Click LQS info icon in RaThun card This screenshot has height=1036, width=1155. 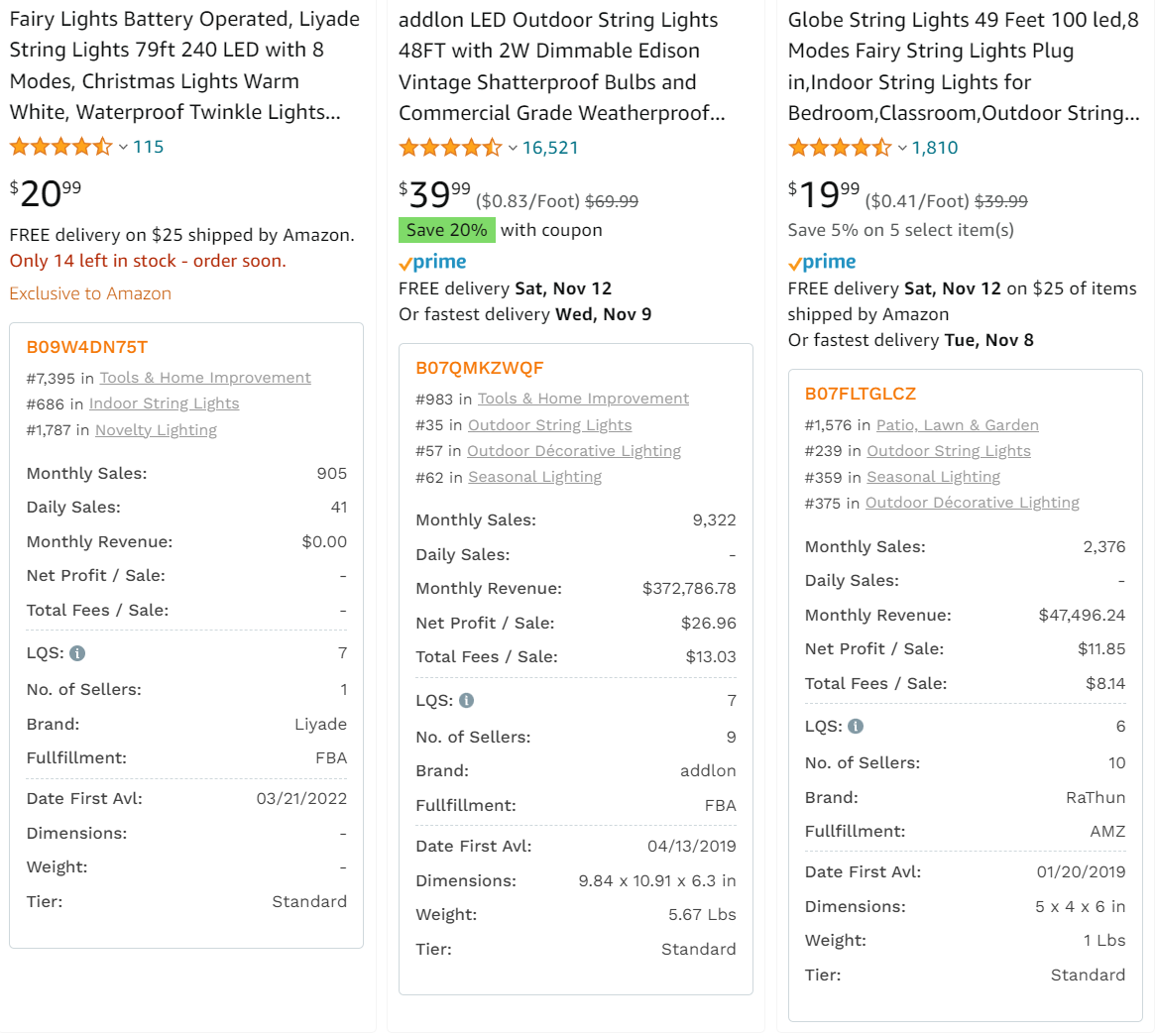coord(856,727)
